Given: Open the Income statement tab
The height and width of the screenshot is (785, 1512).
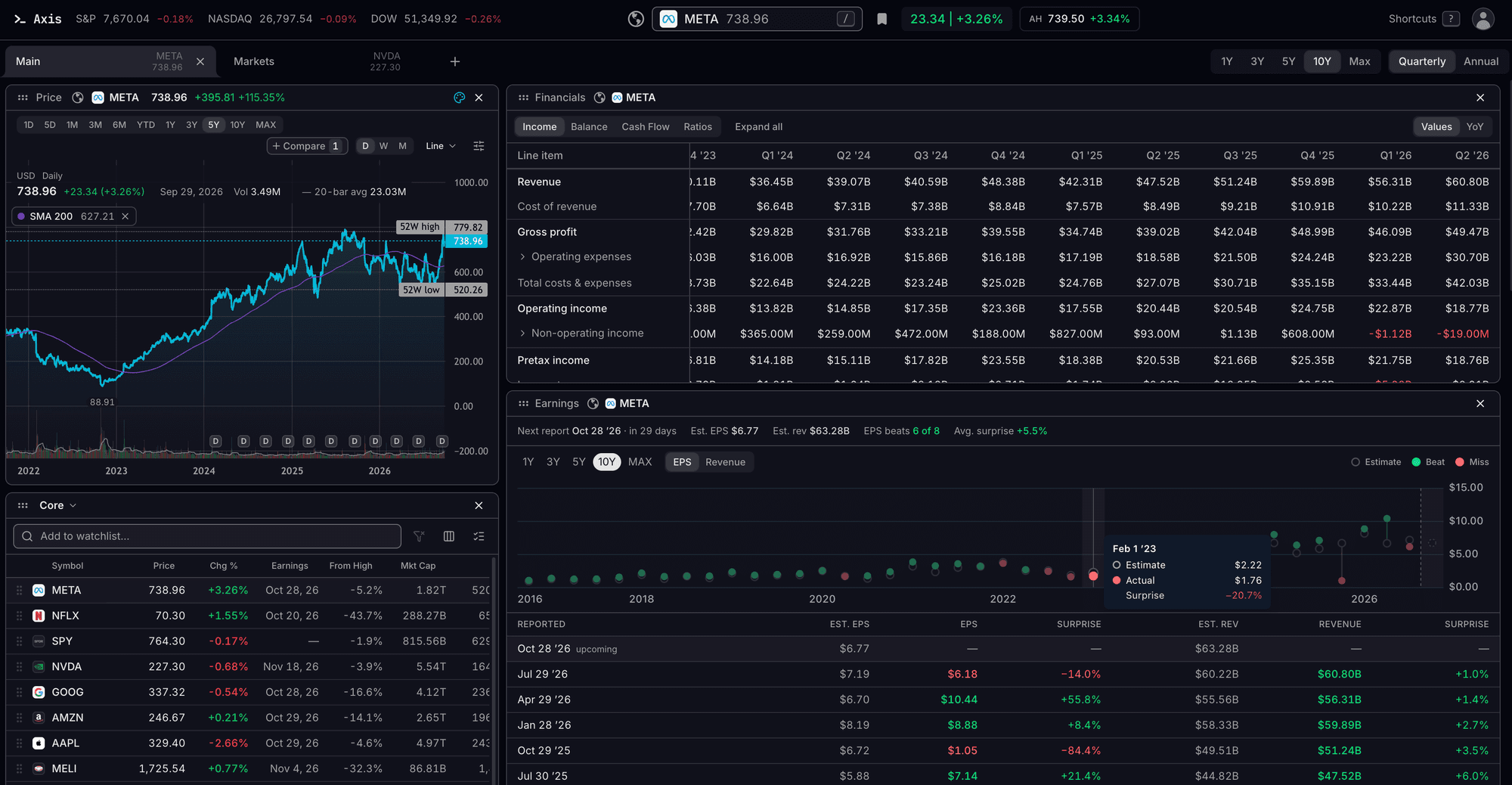Looking at the screenshot, I should point(539,127).
